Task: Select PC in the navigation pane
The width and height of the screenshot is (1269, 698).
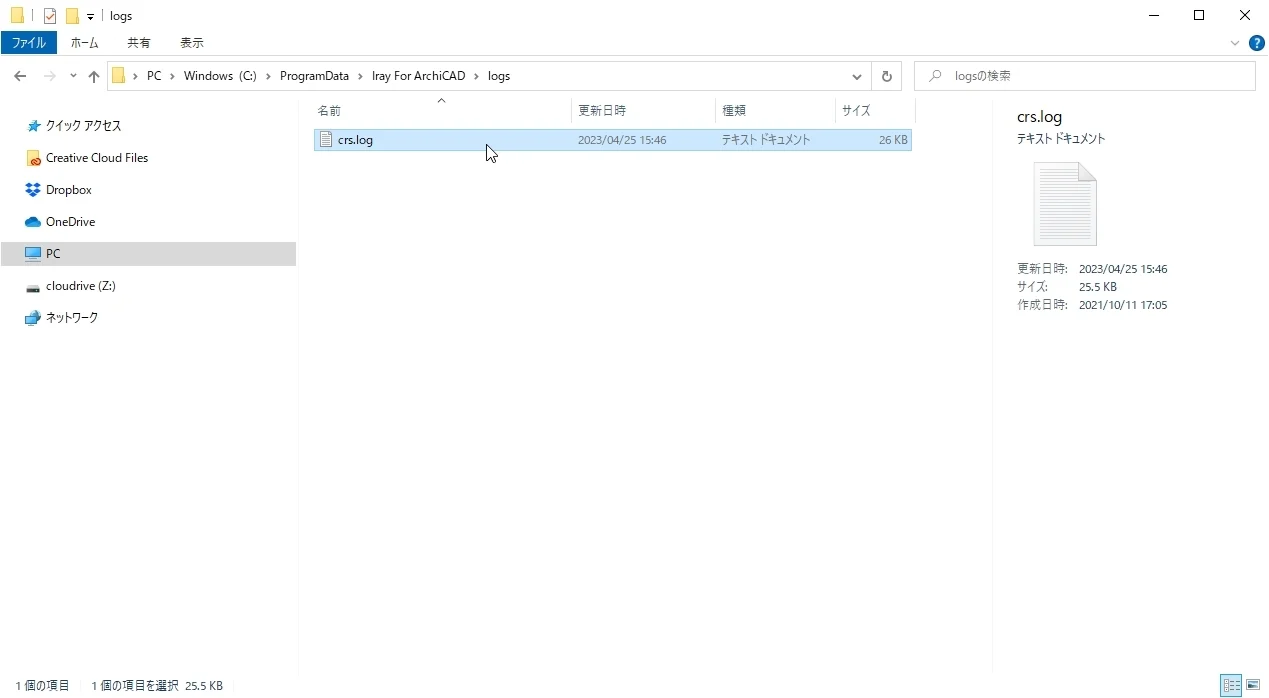Action: [148, 254]
